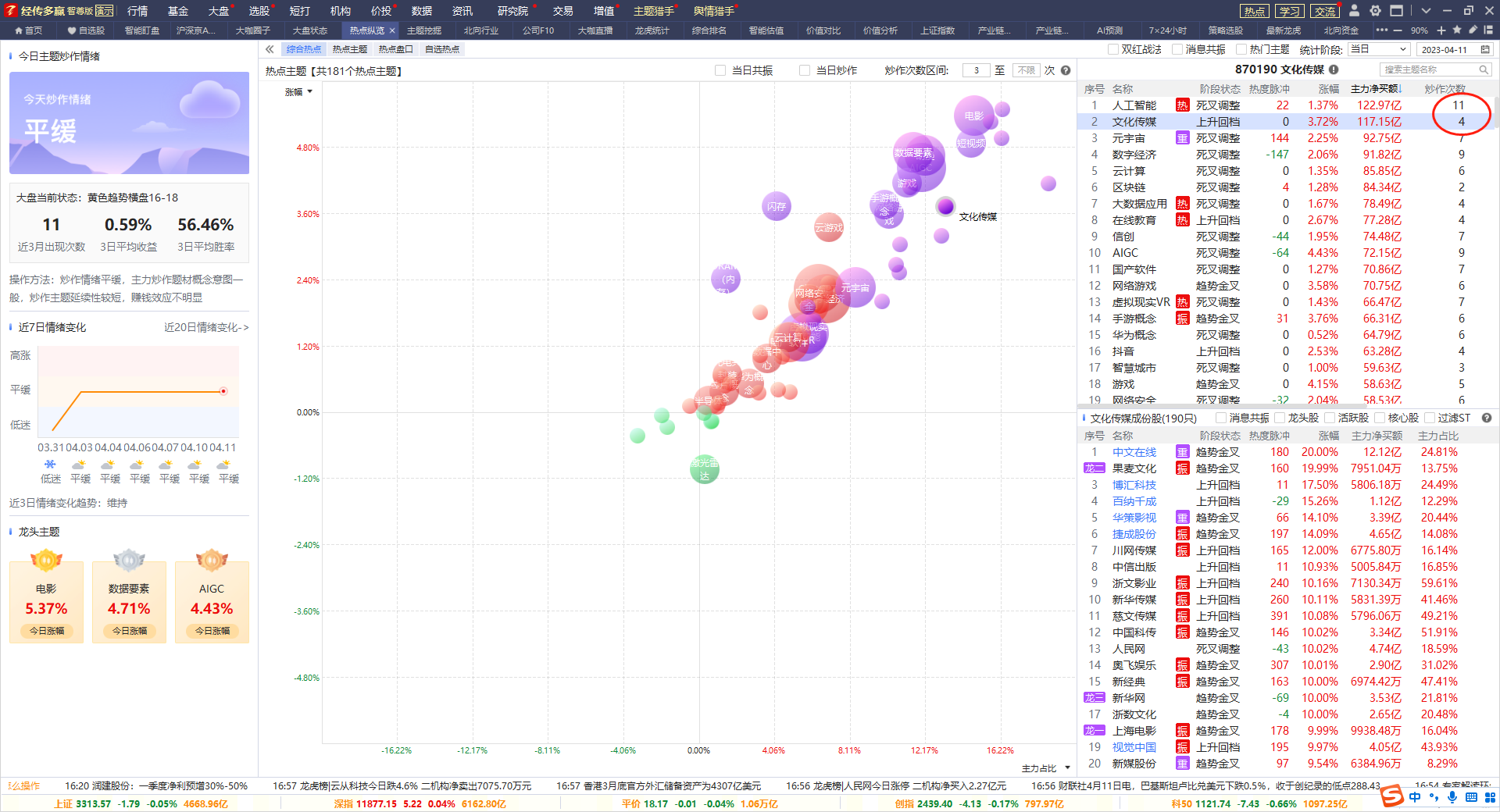This screenshot has height=812, width=1500.
Task: Switch to 热点主题 sub-tab
Action: (349, 49)
